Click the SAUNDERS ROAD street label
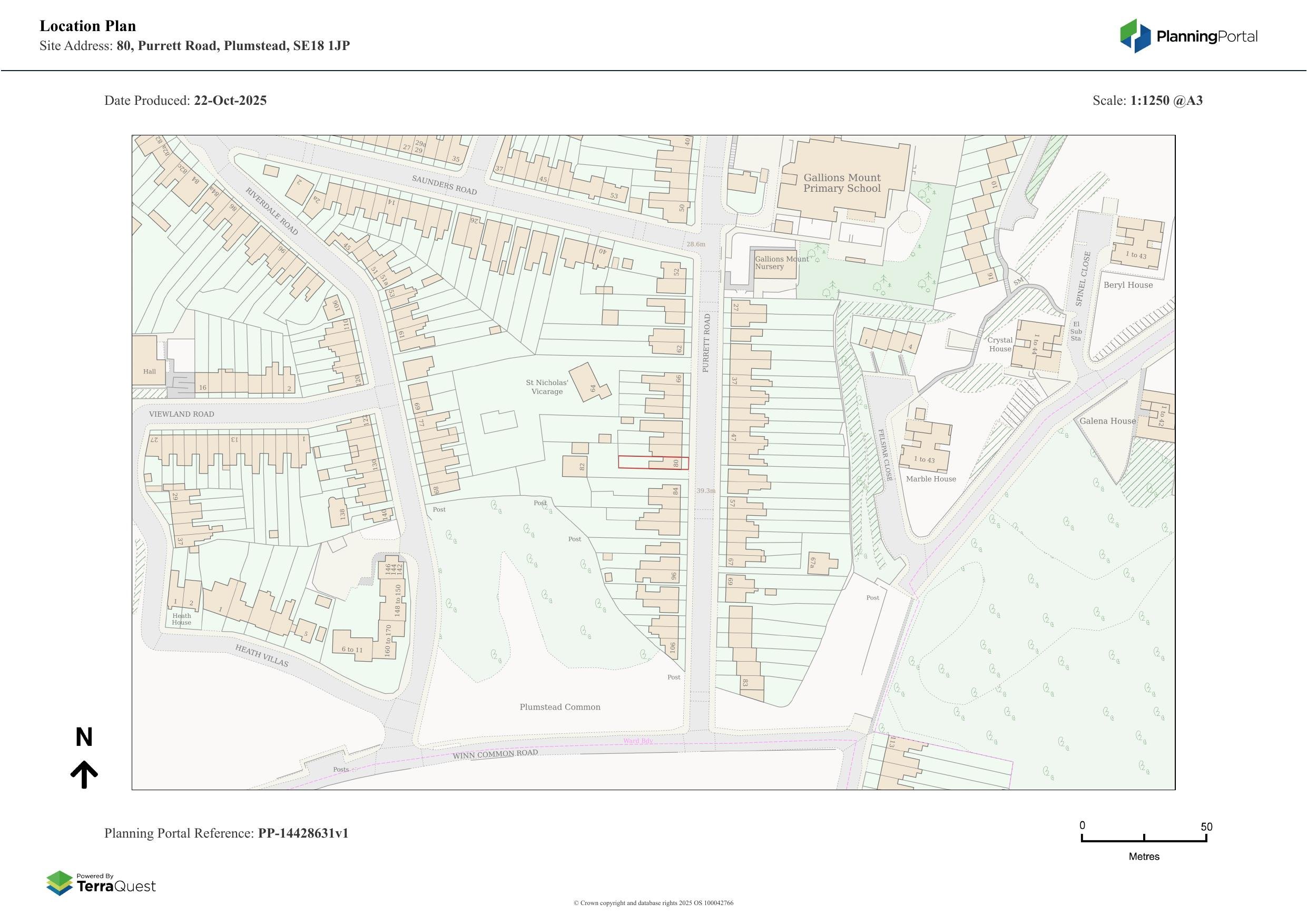Image resolution: width=1307 pixels, height=924 pixels. (x=444, y=185)
